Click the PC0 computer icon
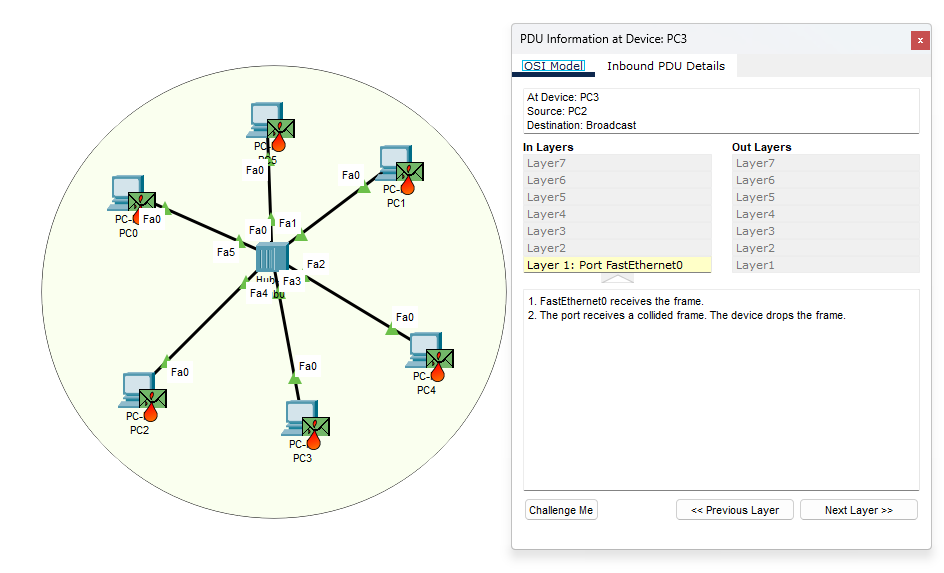This screenshot has width=944, height=573. click(124, 192)
